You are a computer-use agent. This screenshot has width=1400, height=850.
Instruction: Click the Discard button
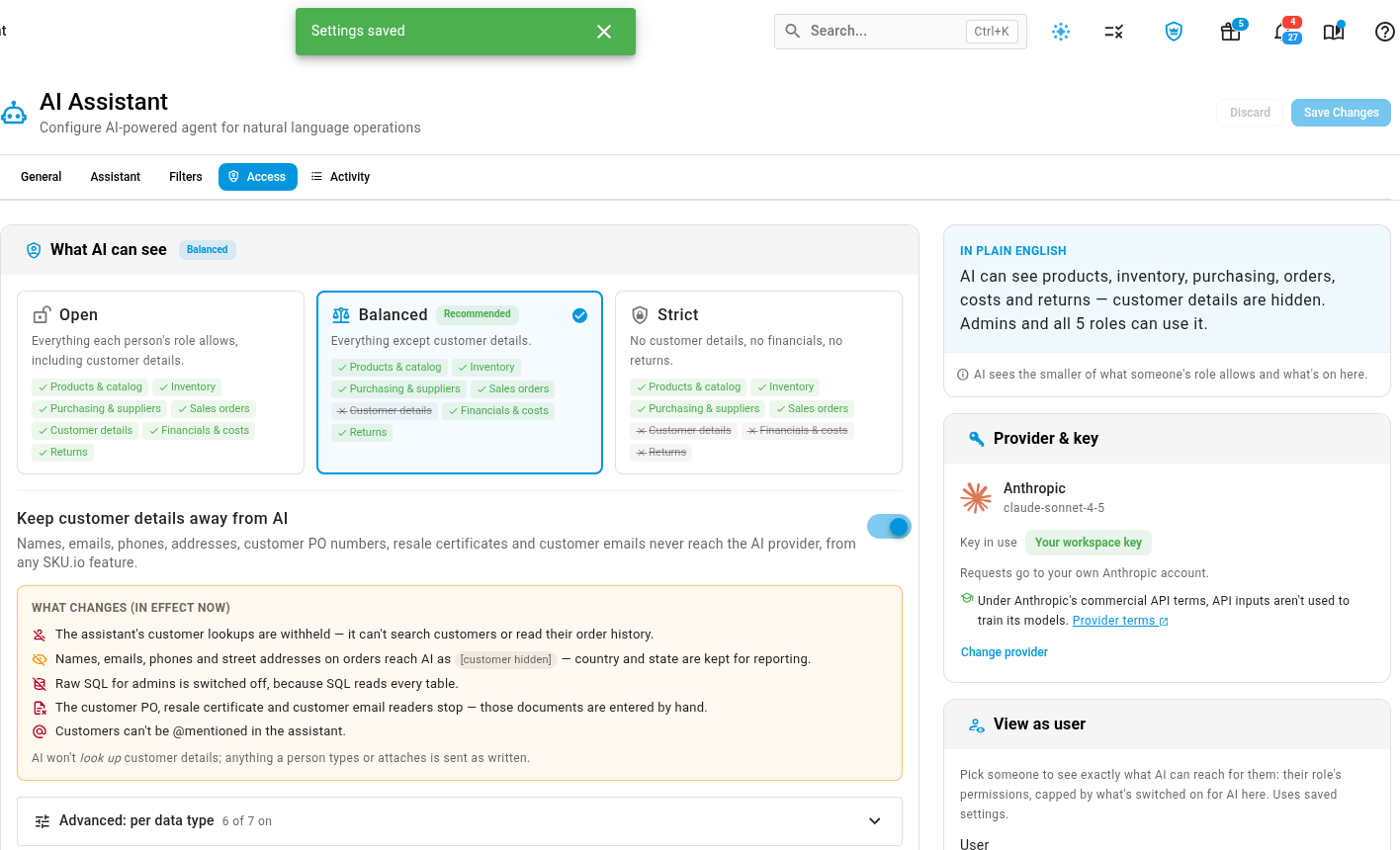(1250, 113)
